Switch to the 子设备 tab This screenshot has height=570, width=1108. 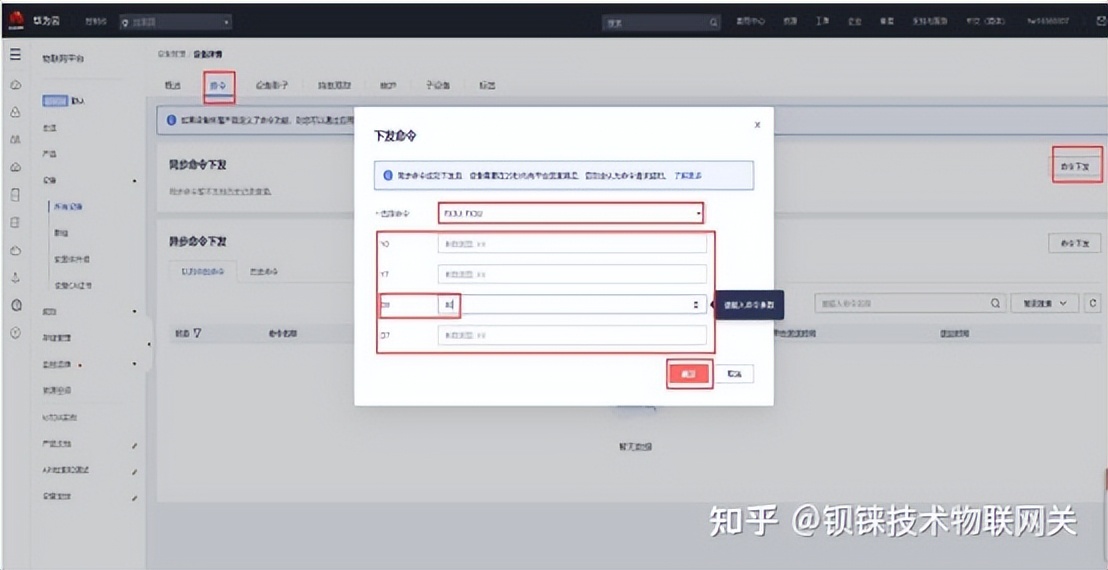(438, 85)
